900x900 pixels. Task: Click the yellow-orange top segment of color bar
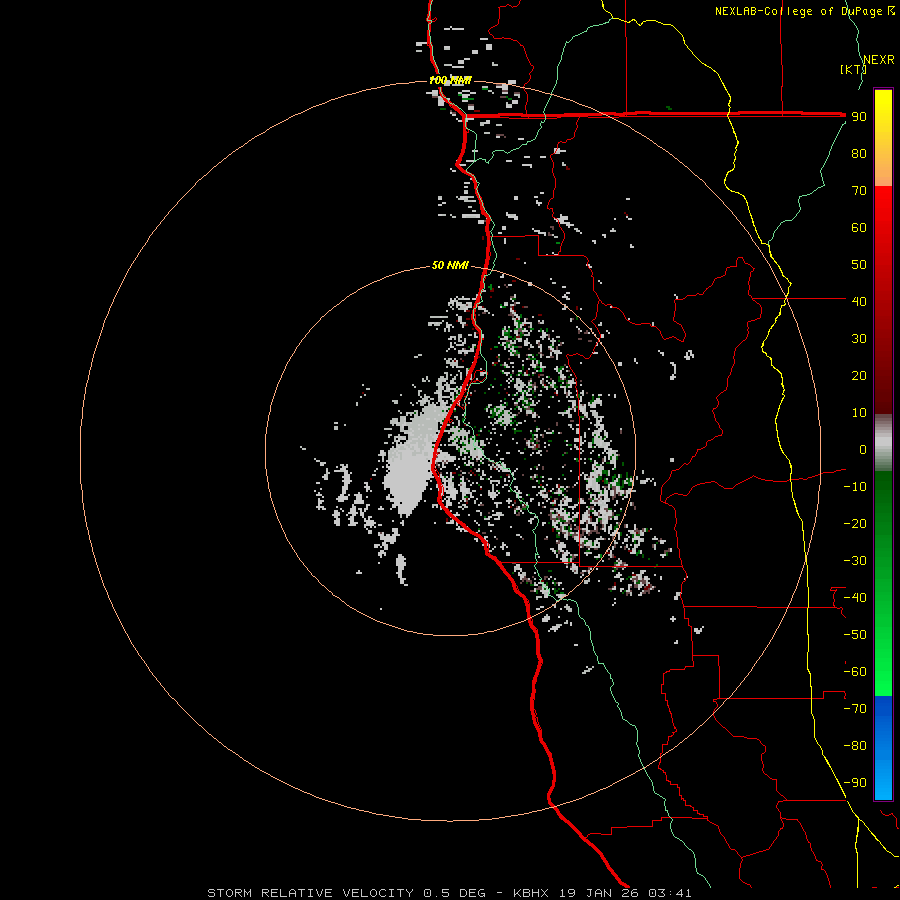coord(883,138)
